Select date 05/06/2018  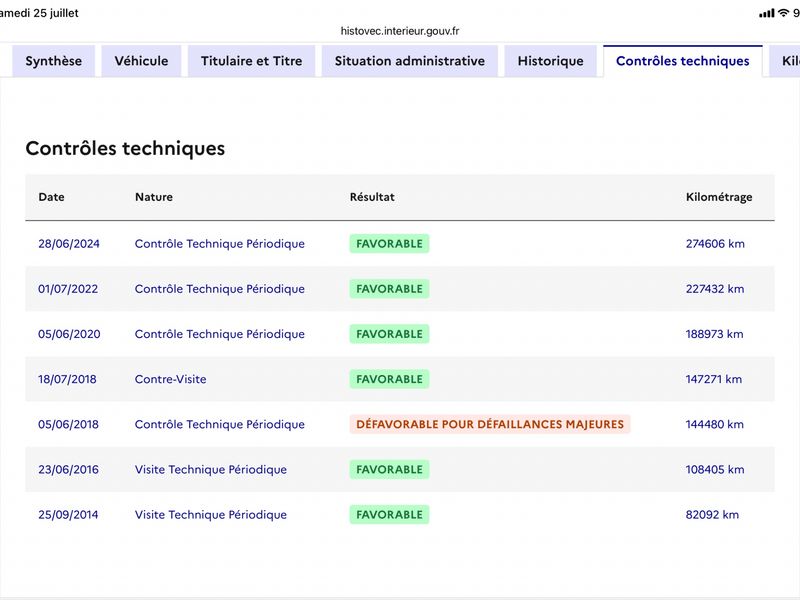tap(68, 424)
